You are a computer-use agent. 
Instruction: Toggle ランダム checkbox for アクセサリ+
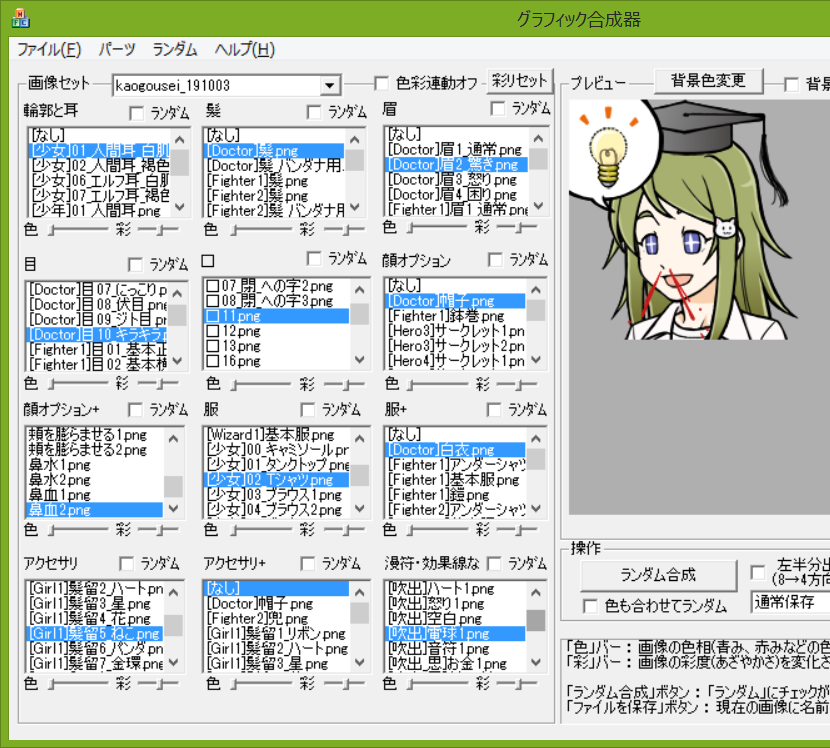point(308,564)
